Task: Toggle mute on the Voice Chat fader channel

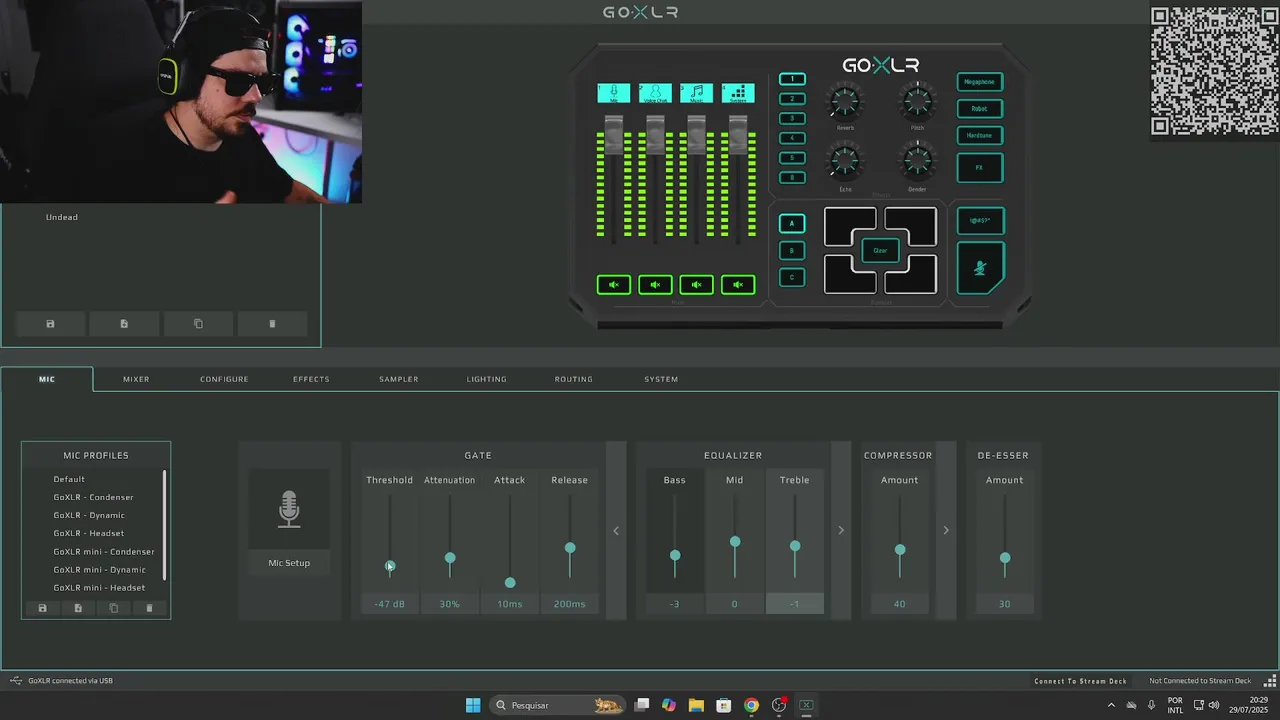Action: [x=655, y=285]
